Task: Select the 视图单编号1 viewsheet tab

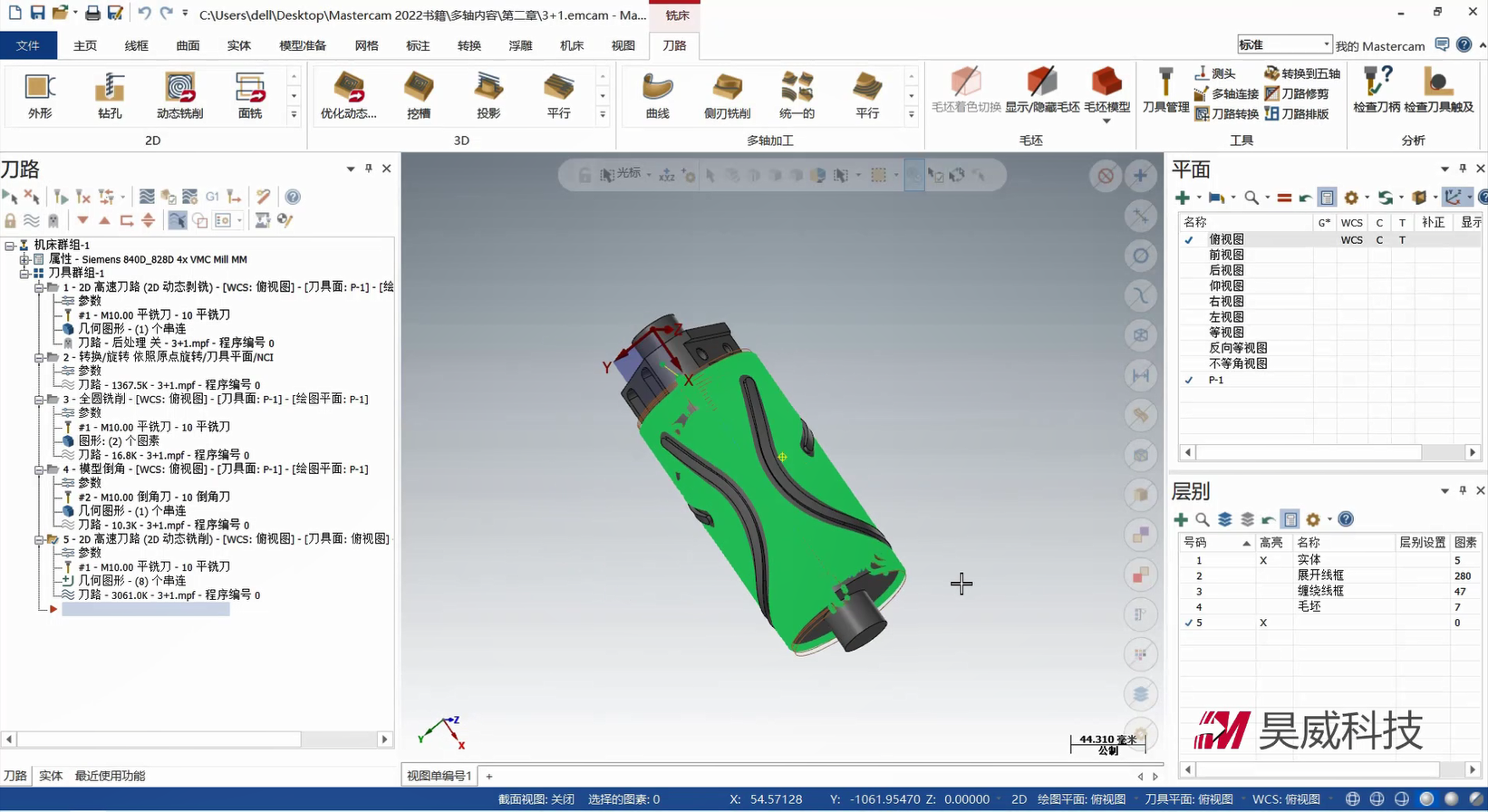Action: coord(439,776)
